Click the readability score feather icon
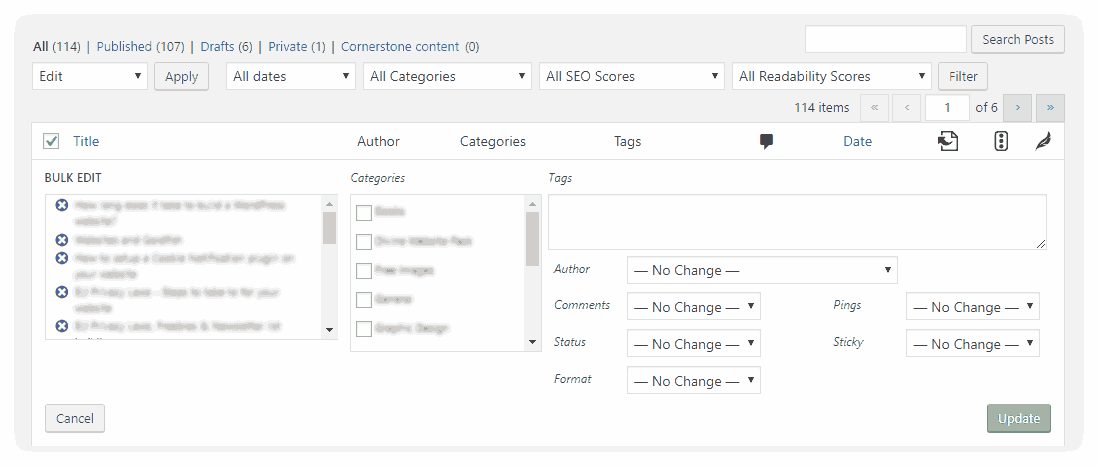The width and height of the screenshot is (1098, 466). (x=1043, y=142)
